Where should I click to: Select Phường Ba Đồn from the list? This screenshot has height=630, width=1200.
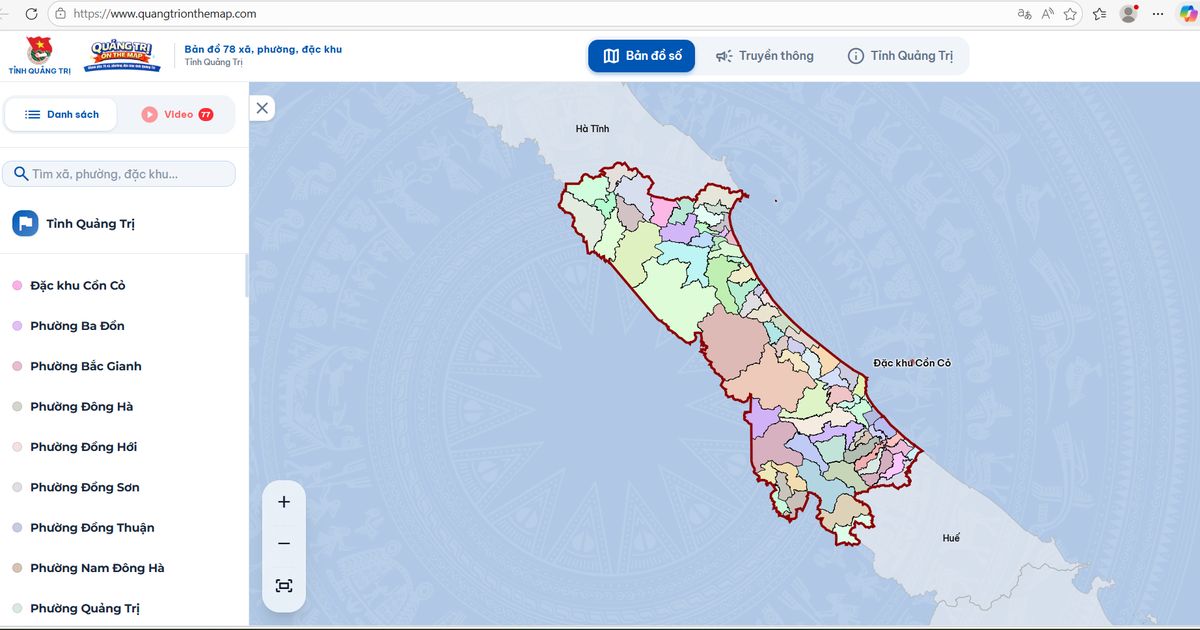click(77, 326)
